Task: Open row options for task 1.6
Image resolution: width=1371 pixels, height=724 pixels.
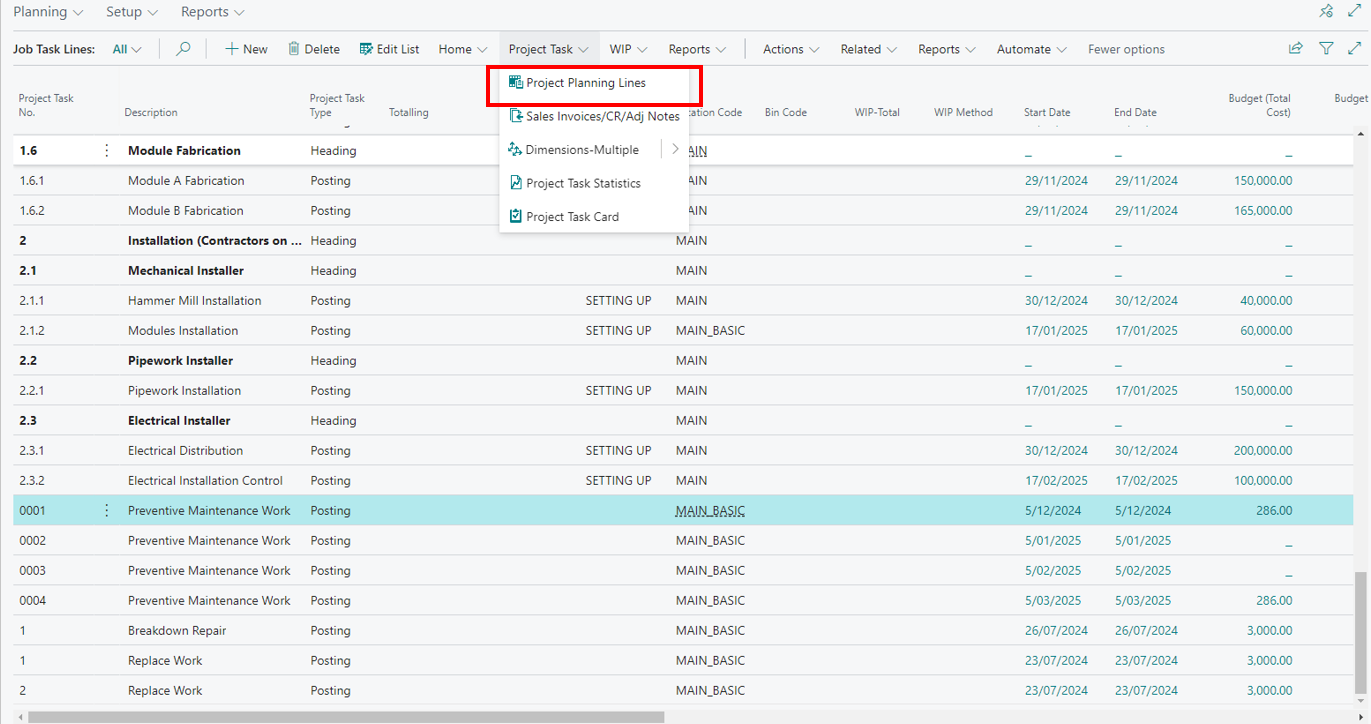Action: tap(107, 151)
